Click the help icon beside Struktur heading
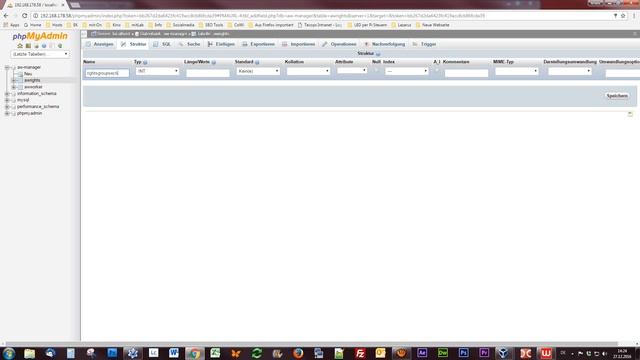 click(378, 54)
